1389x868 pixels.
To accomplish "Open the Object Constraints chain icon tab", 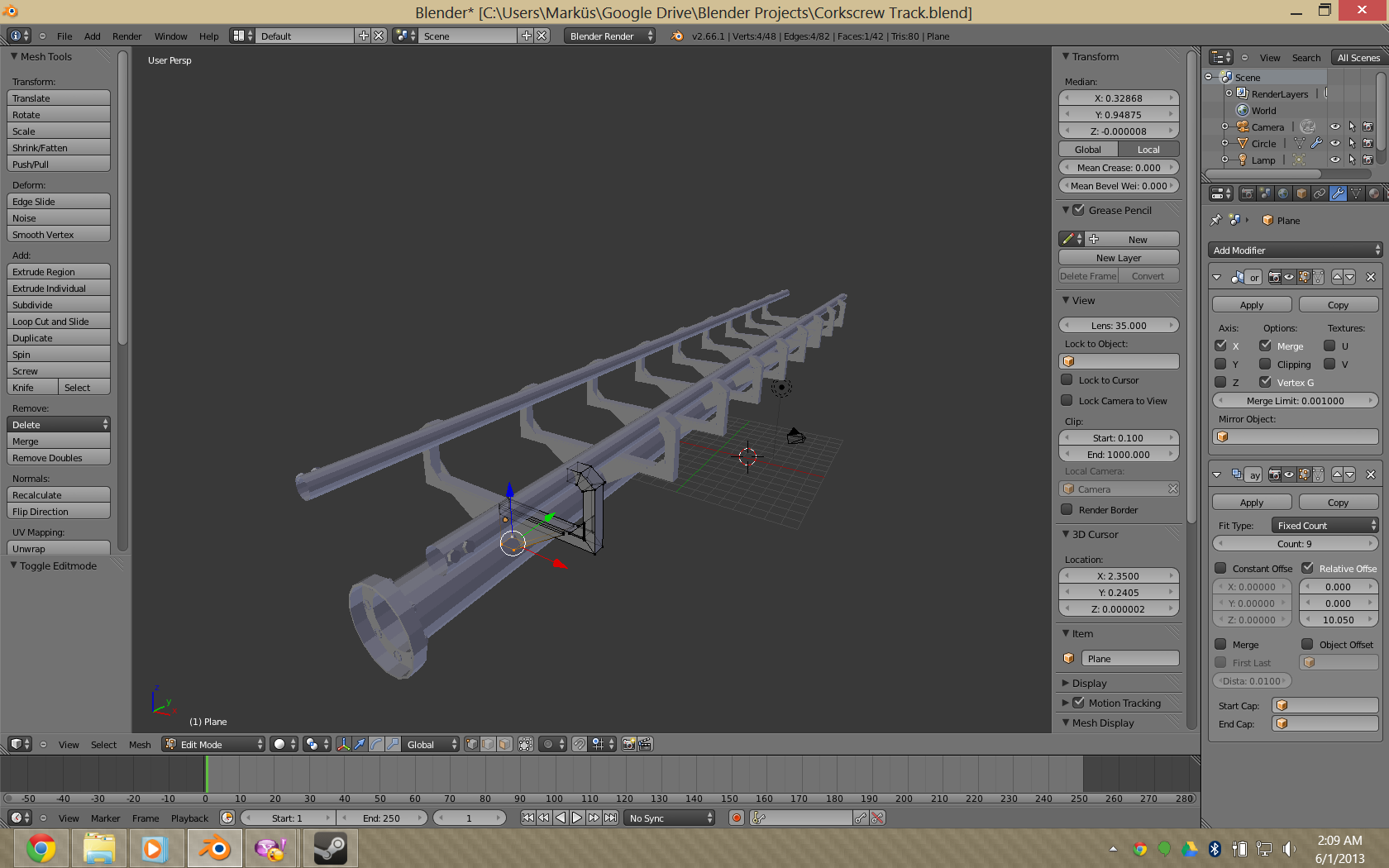I will click(x=1320, y=193).
